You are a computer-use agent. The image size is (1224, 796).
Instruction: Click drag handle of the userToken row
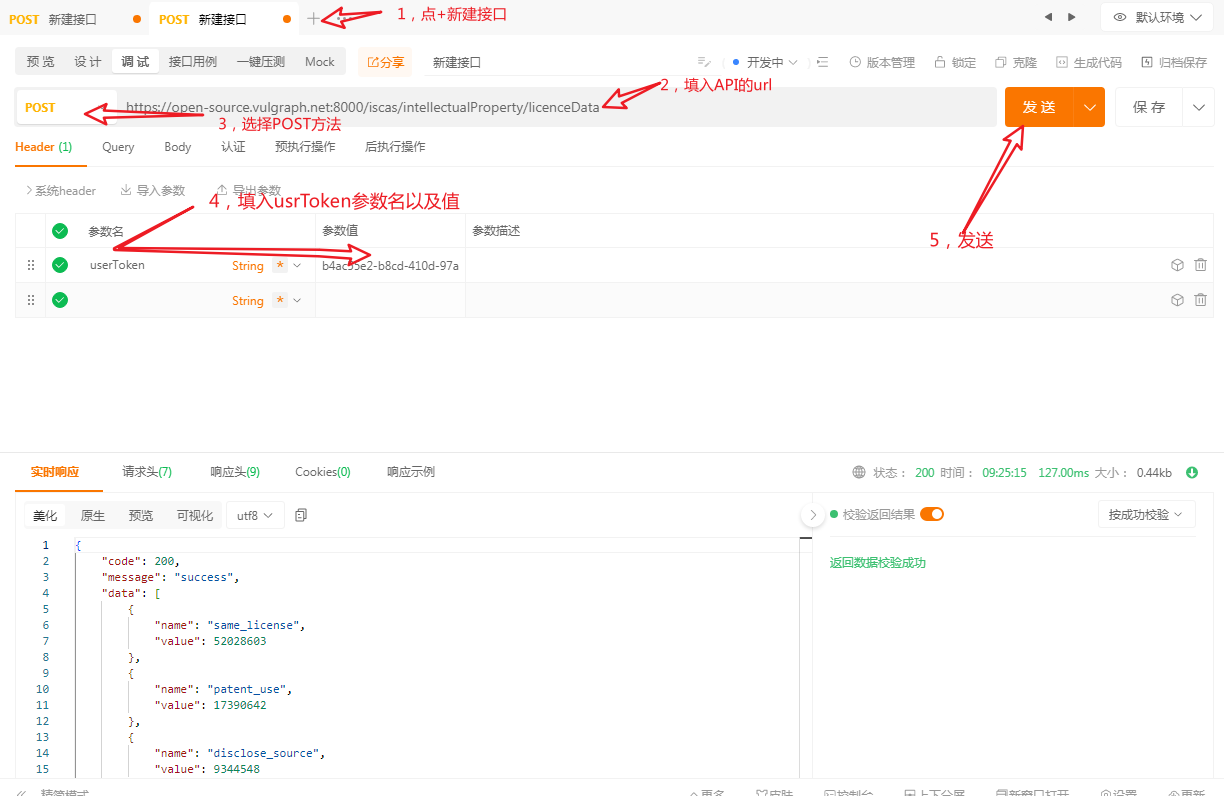30,265
